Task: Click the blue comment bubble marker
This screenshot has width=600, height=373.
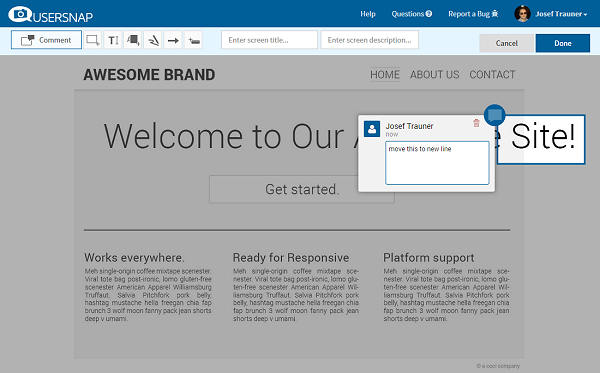Action: (x=495, y=115)
